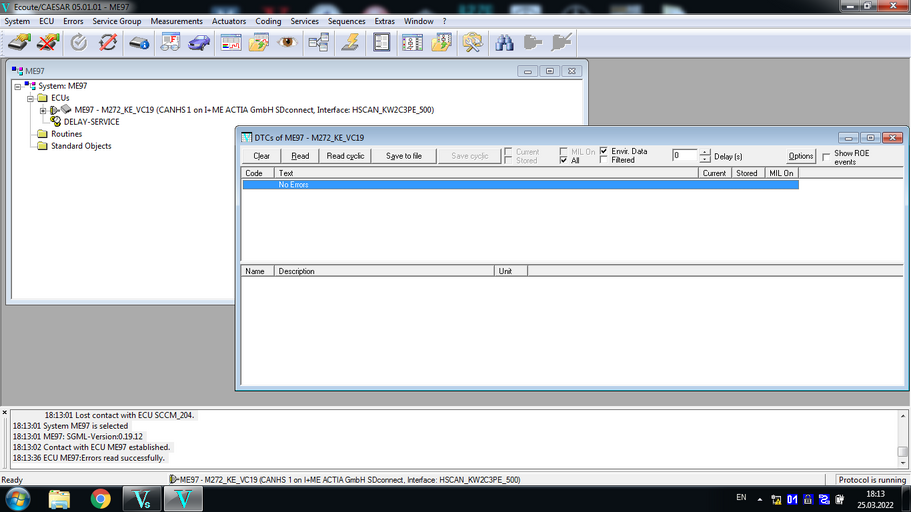Open Google Chrome from the taskbar
The height and width of the screenshot is (512, 911).
pos(101,499)
